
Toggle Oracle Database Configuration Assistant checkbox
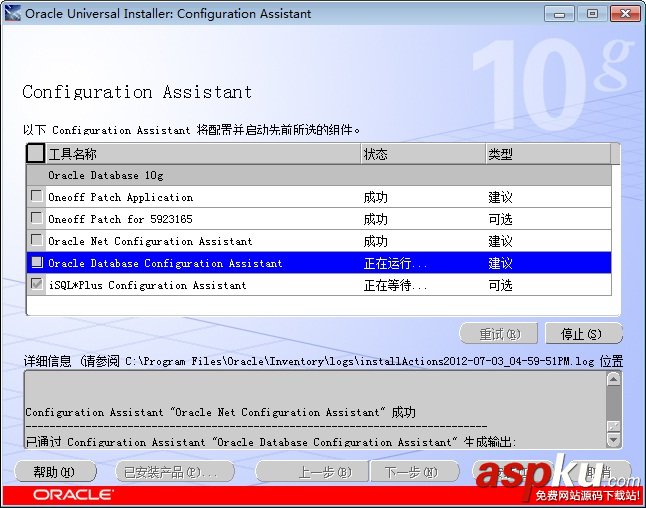(x=37, y=262)
